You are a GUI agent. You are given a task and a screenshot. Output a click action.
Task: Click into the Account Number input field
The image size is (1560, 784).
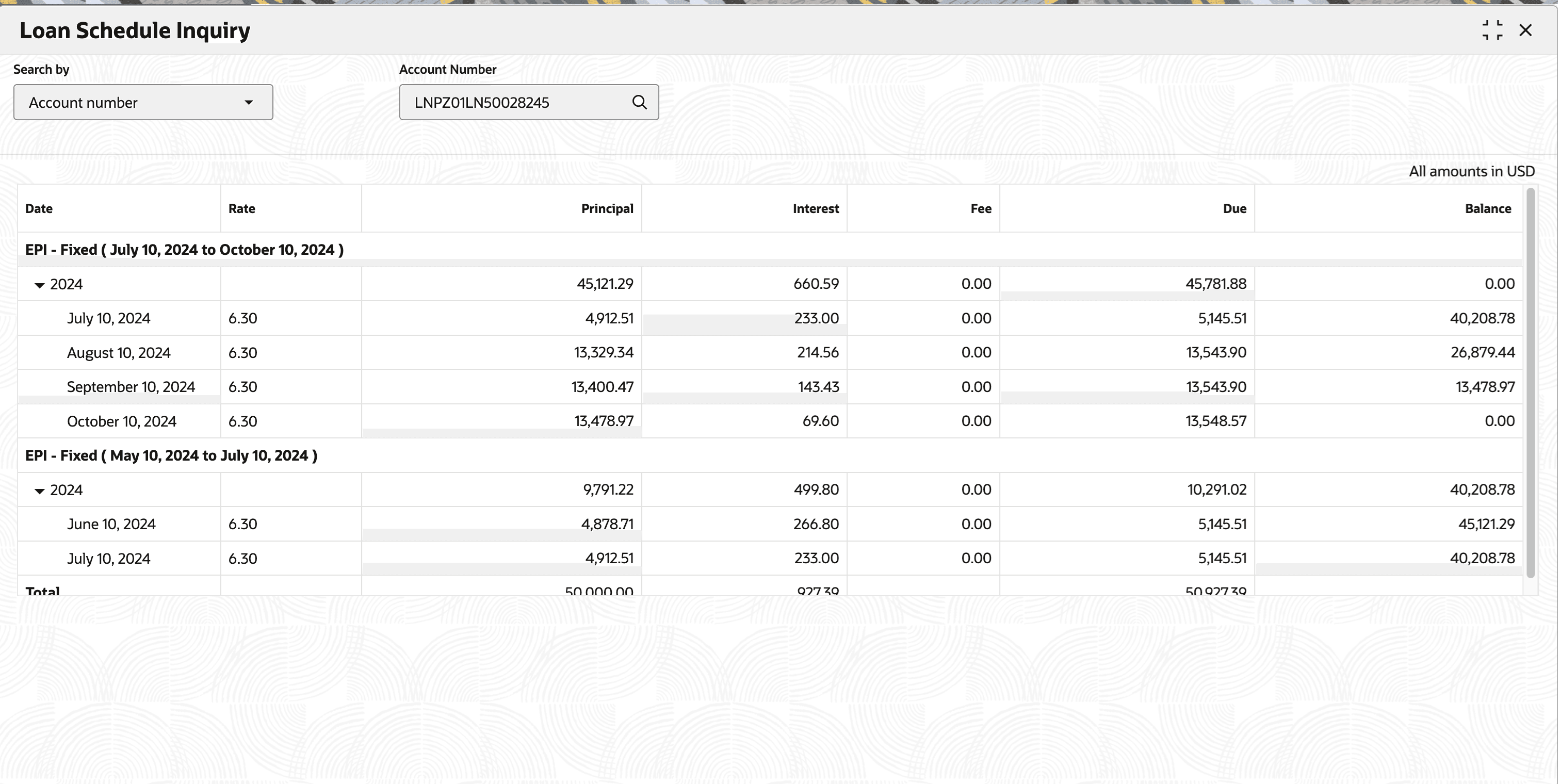(515, 102)
